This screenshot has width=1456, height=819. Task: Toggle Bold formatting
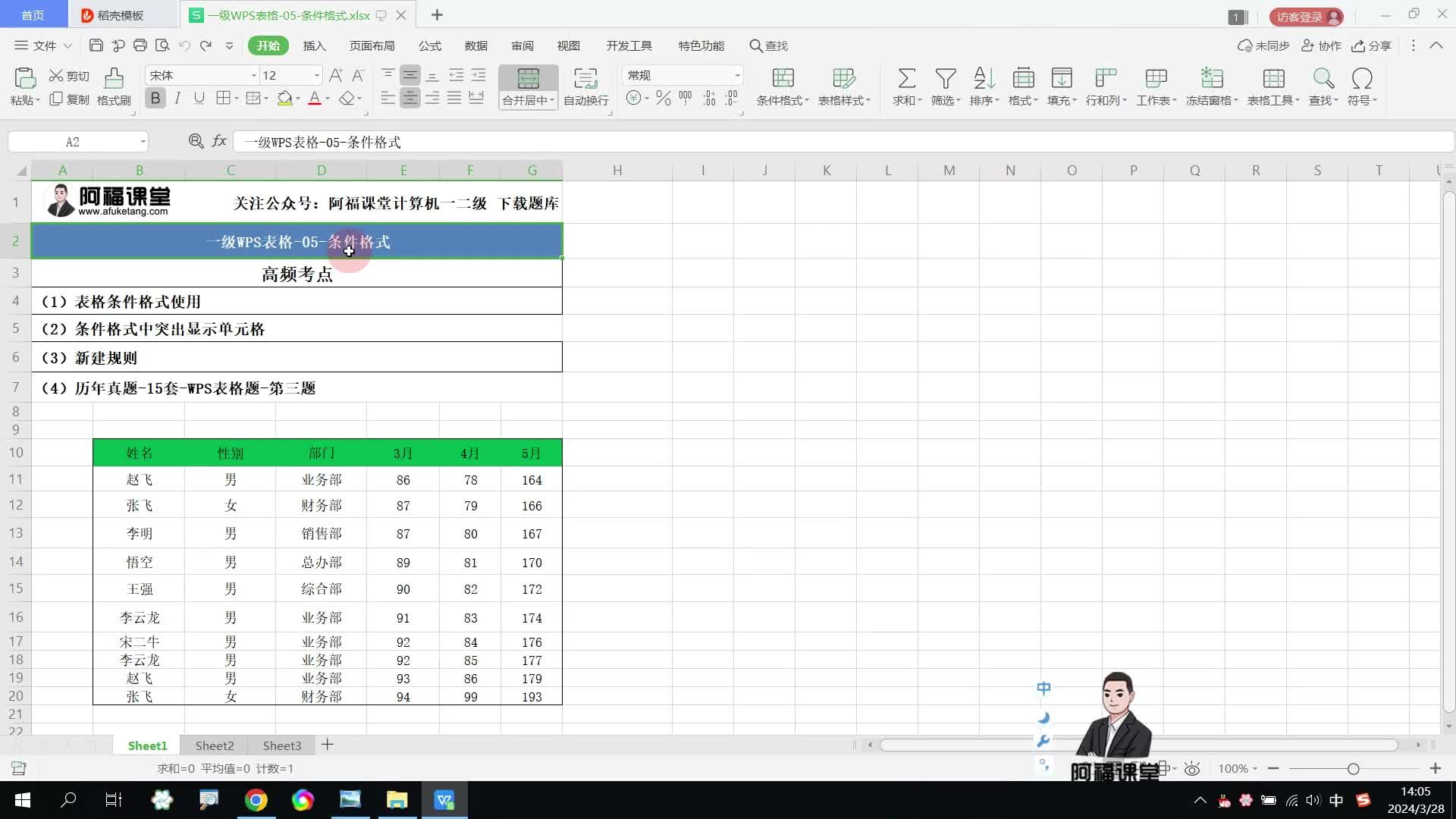pos(155,99)
